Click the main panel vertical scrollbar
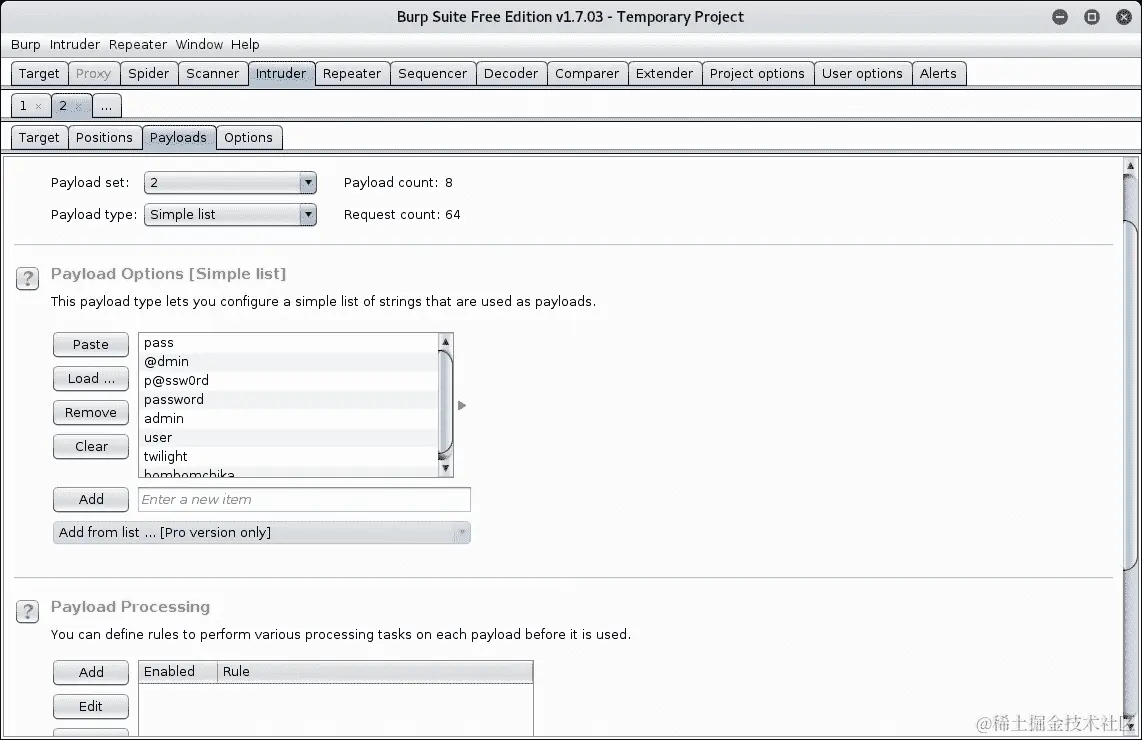Viewport: 1142px width, 740px height. pyautogui.click(x=1130, y=393)
